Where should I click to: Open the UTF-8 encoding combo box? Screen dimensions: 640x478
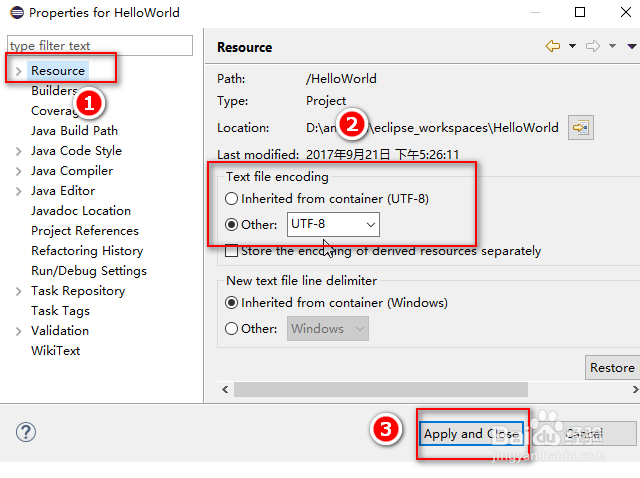(x=333, y=224)
